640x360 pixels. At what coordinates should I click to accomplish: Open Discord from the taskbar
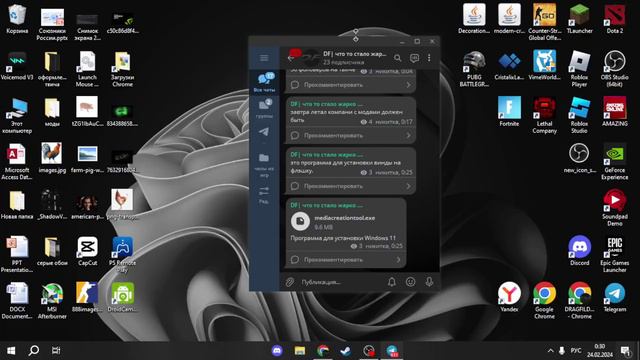(277, 351)
